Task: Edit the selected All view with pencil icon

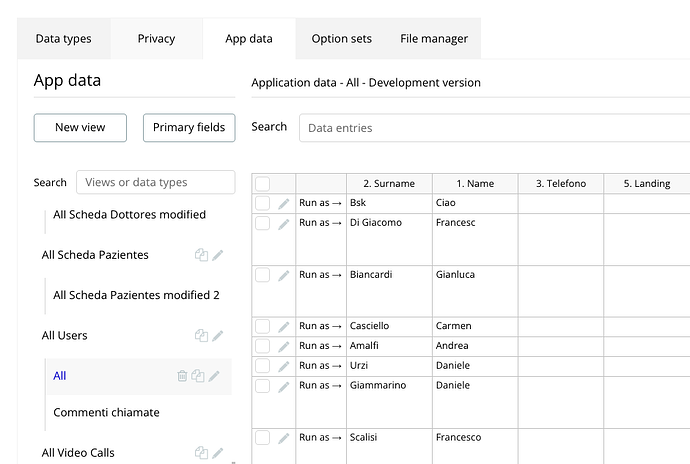Action: point(214,376)
